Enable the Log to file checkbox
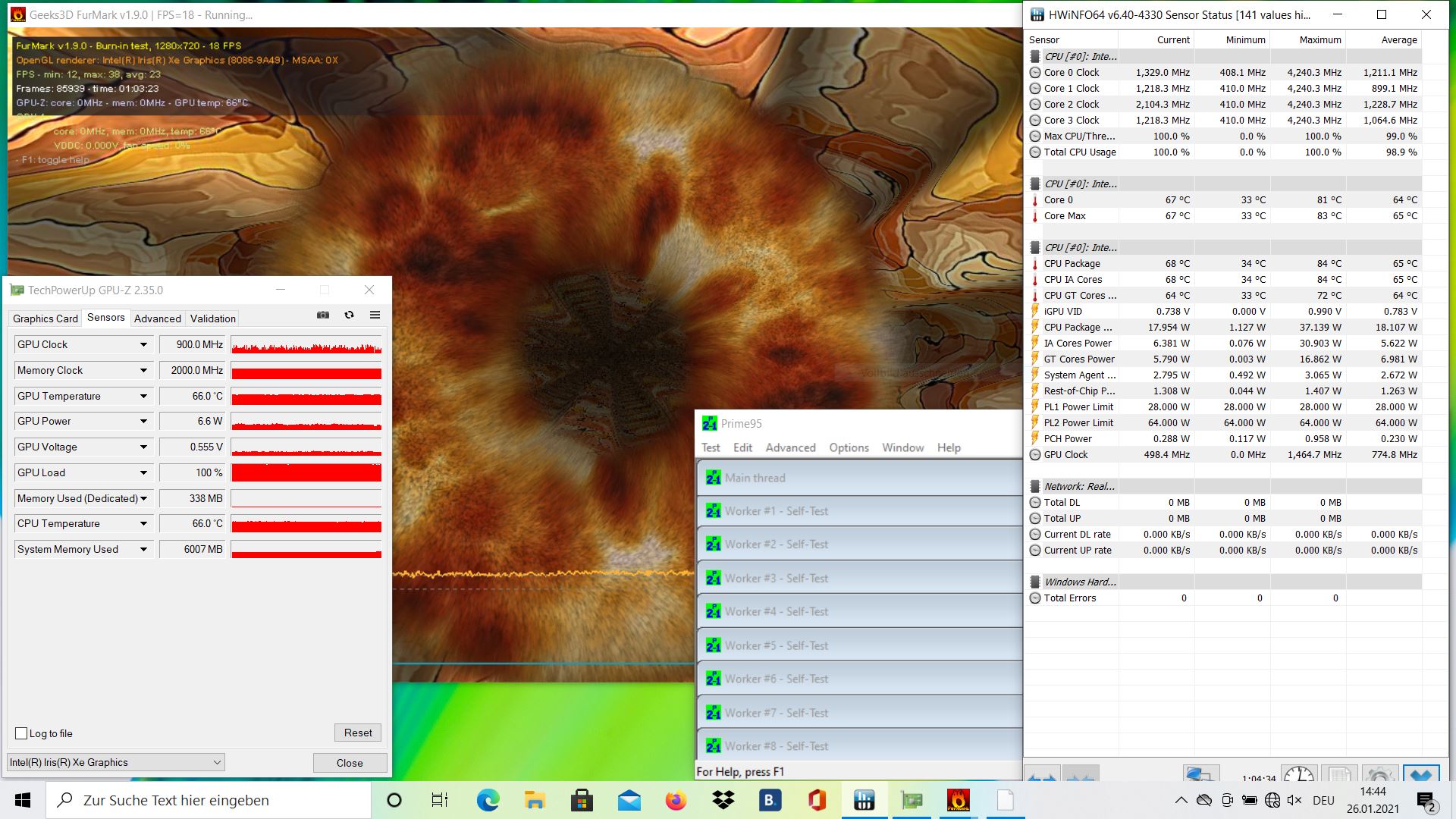This screenshot has height=819, width=1456. click(x=21, y=733)
